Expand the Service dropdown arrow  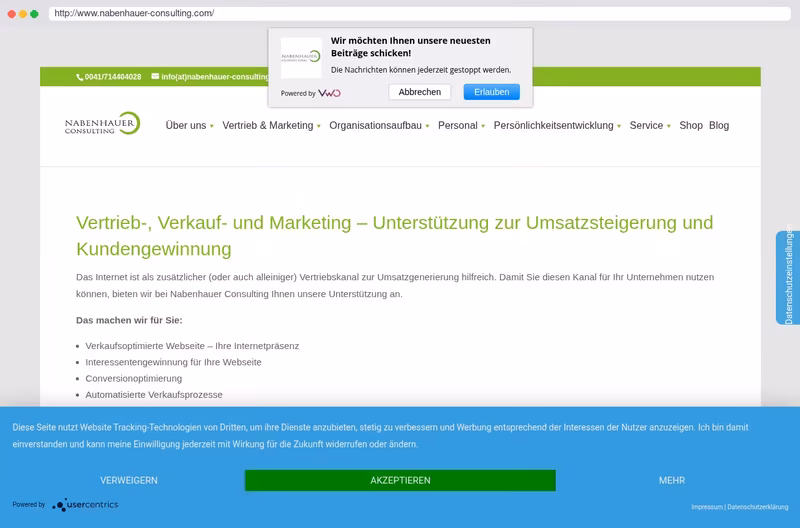tap(668, 126)
